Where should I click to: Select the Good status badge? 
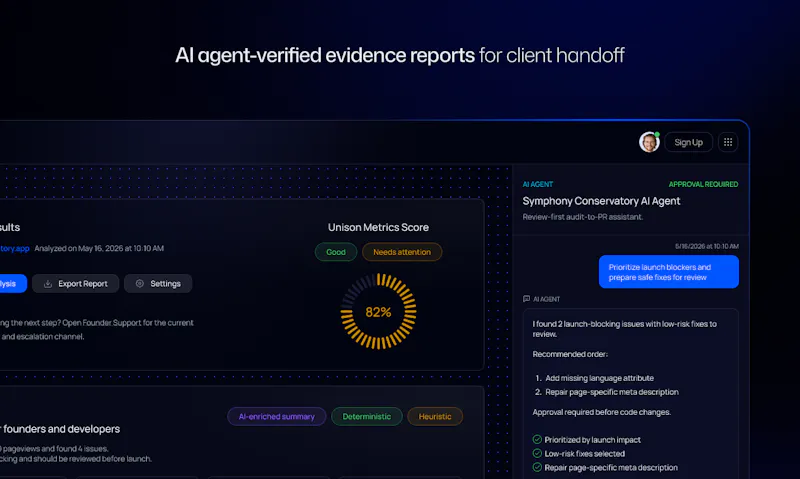pos(336,252)
